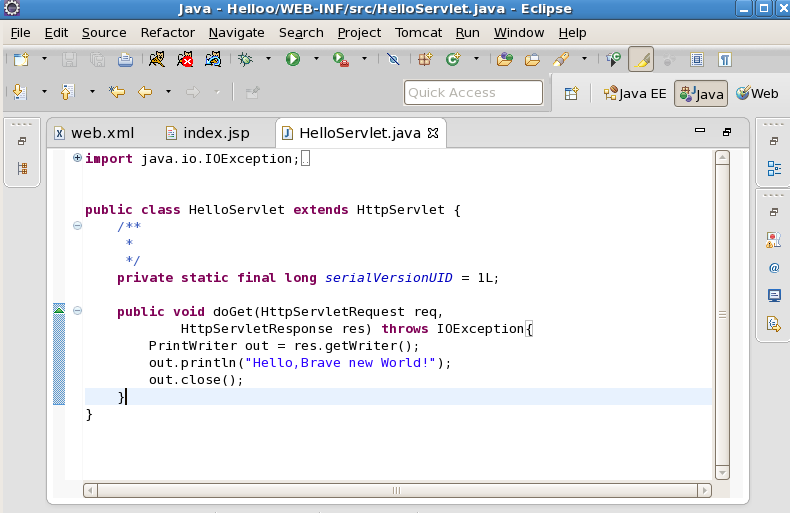
Task: Toggle Mark Occurrences highlighter button
Action: (641, 59)
